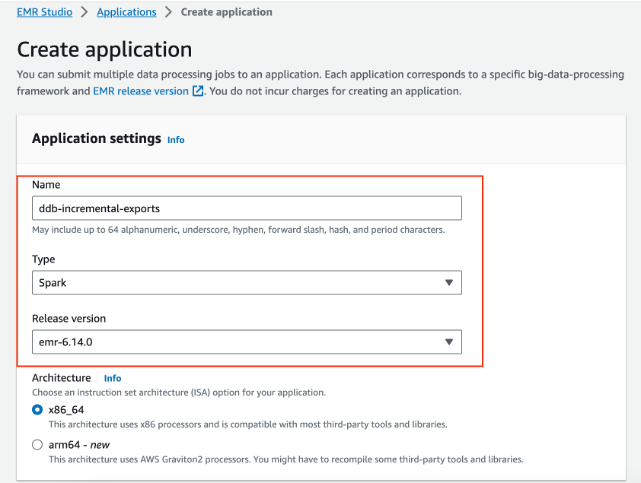Go to the Applications breadcrumb link
The width and height of the screenshot is (641, 483).
tap(126, 12)
